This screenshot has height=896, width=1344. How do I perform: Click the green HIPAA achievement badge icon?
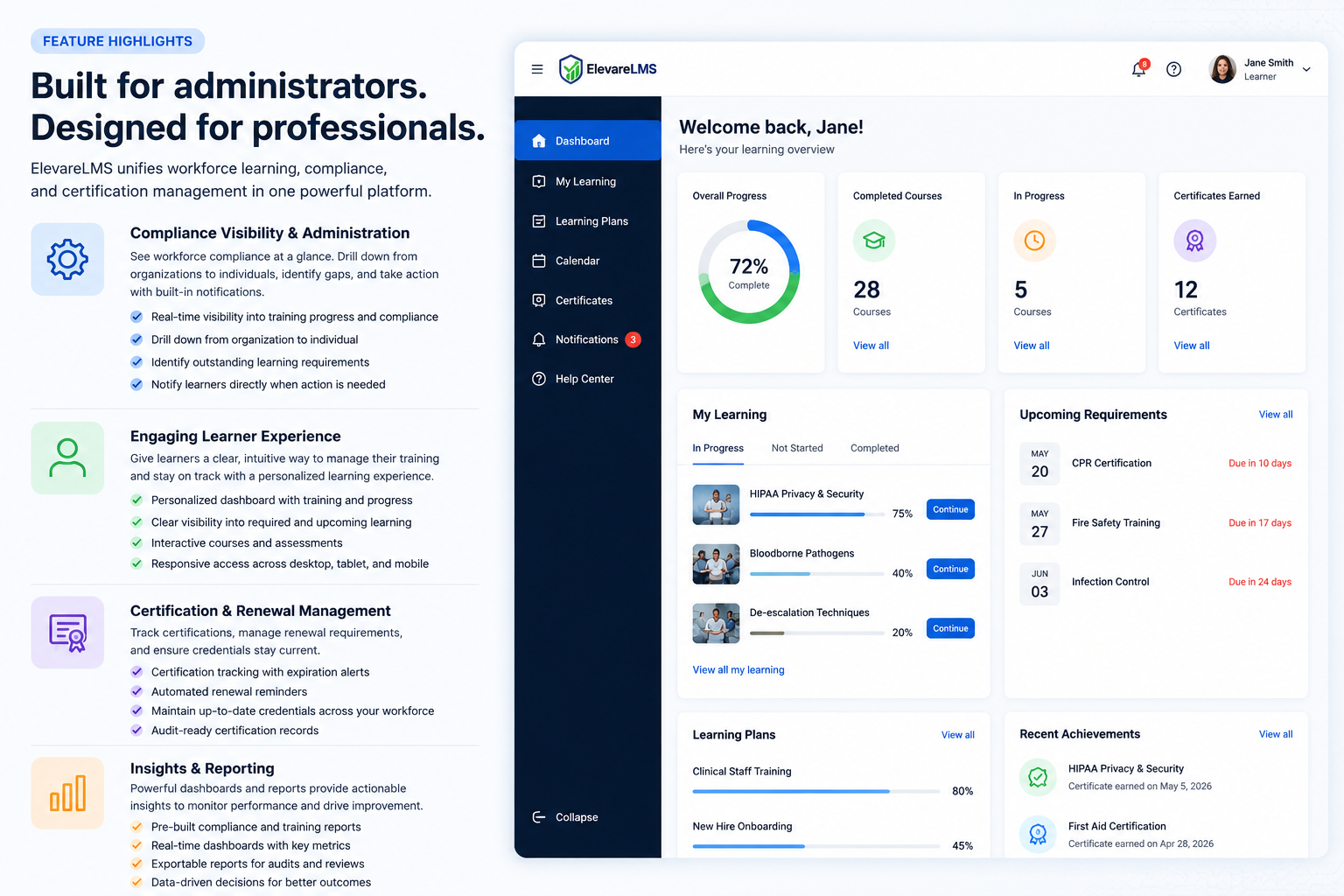coord(1038,777)
